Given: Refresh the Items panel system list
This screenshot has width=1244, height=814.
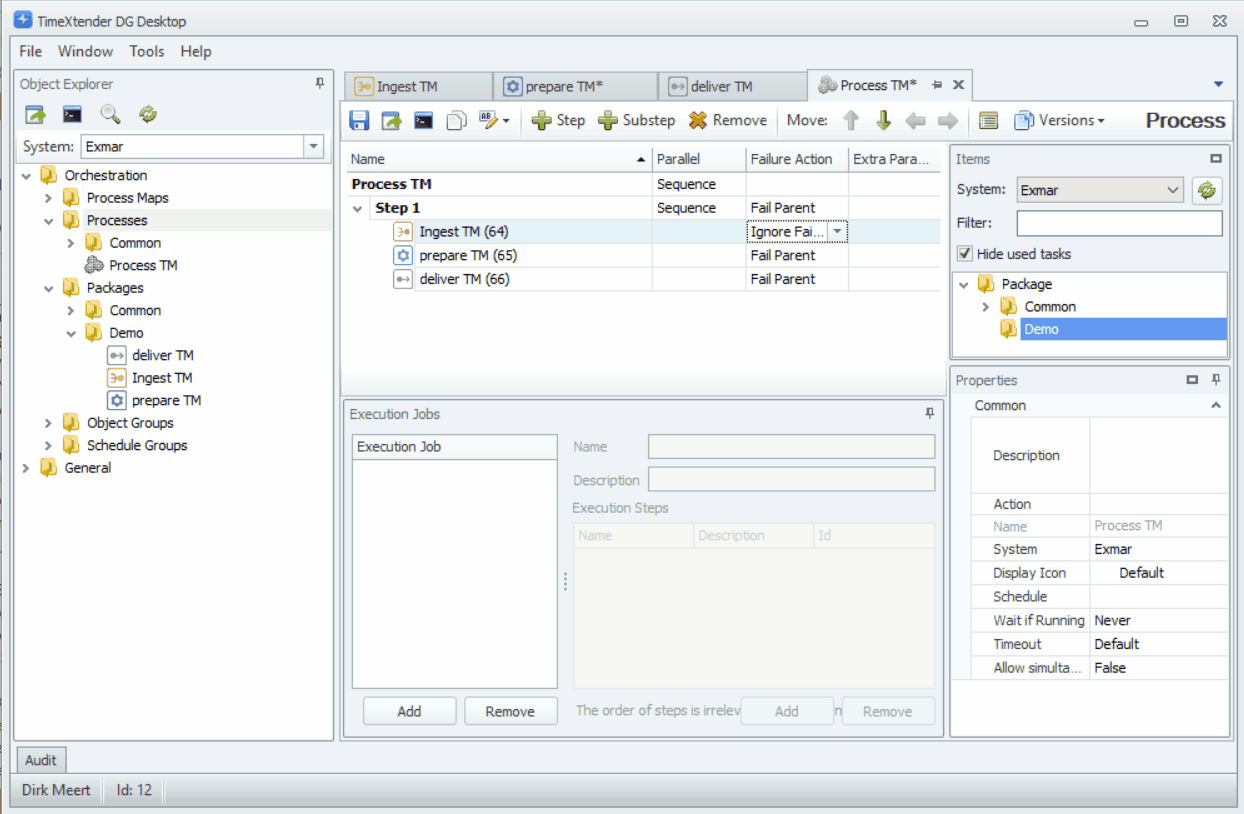Looking at the screenshot, I should coord(1206,190).
